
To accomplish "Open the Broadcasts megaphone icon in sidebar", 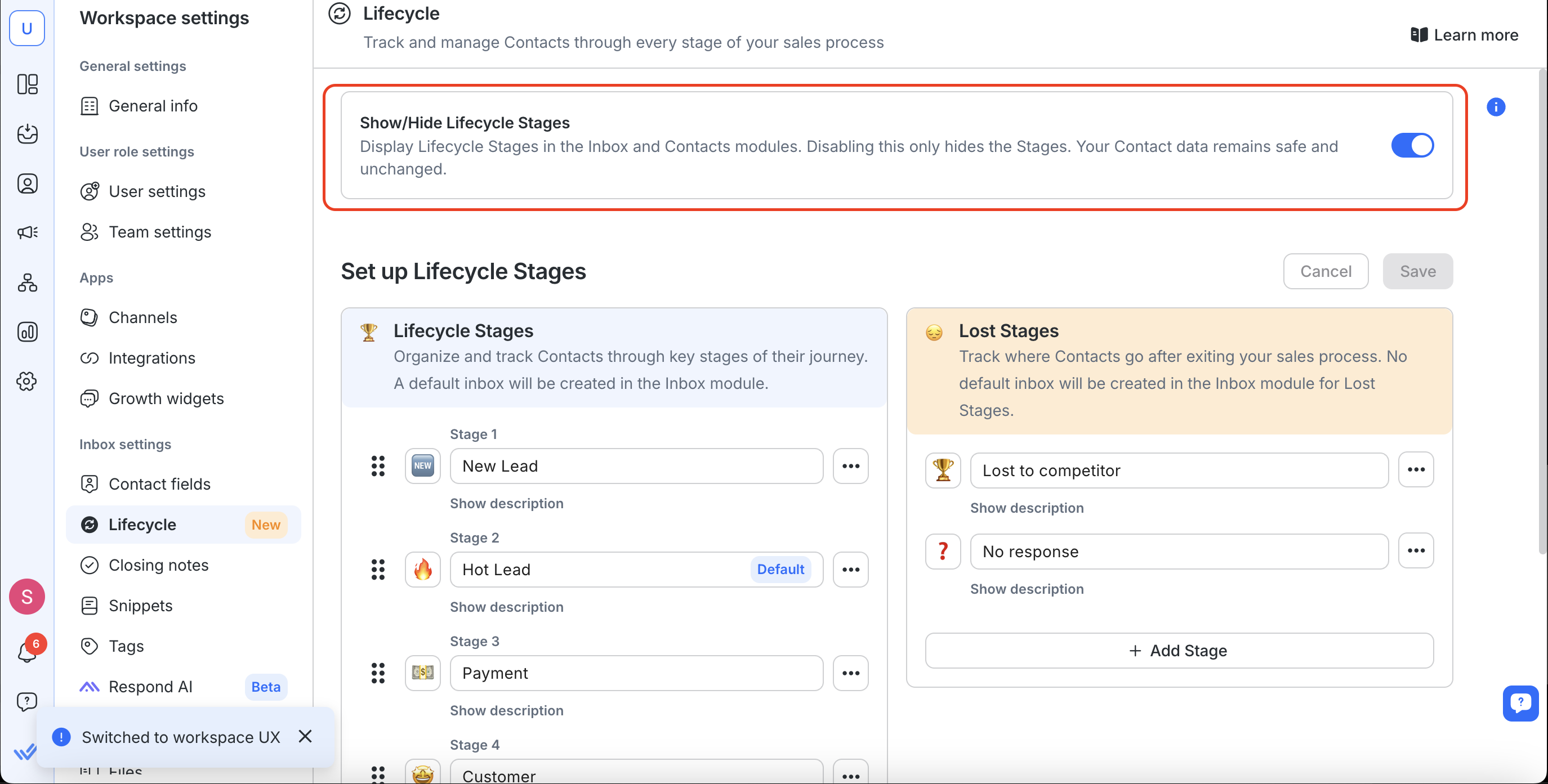I will coord(27,232).
